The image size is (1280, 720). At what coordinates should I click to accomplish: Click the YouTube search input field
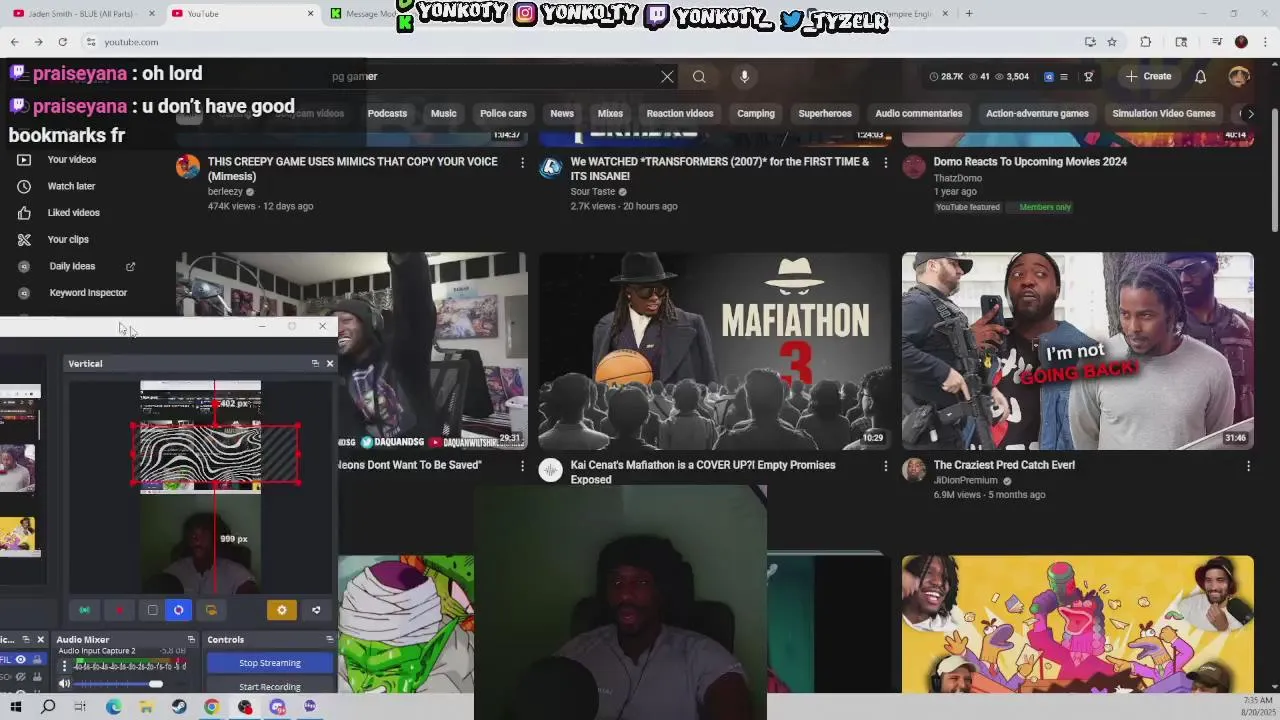(490, 76)
